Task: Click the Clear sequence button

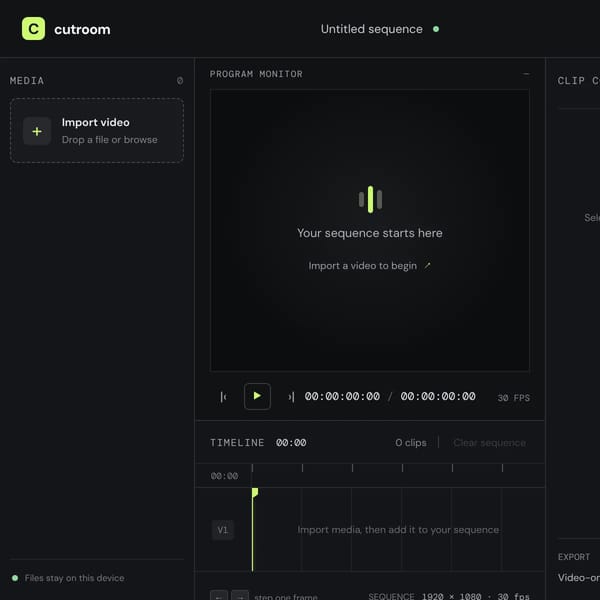Action: [x=489, y=443]
